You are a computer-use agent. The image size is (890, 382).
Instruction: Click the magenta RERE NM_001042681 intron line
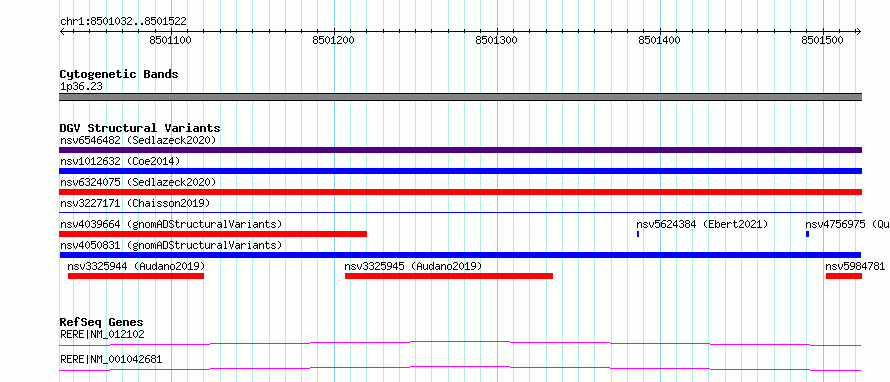tap(460, 368)
